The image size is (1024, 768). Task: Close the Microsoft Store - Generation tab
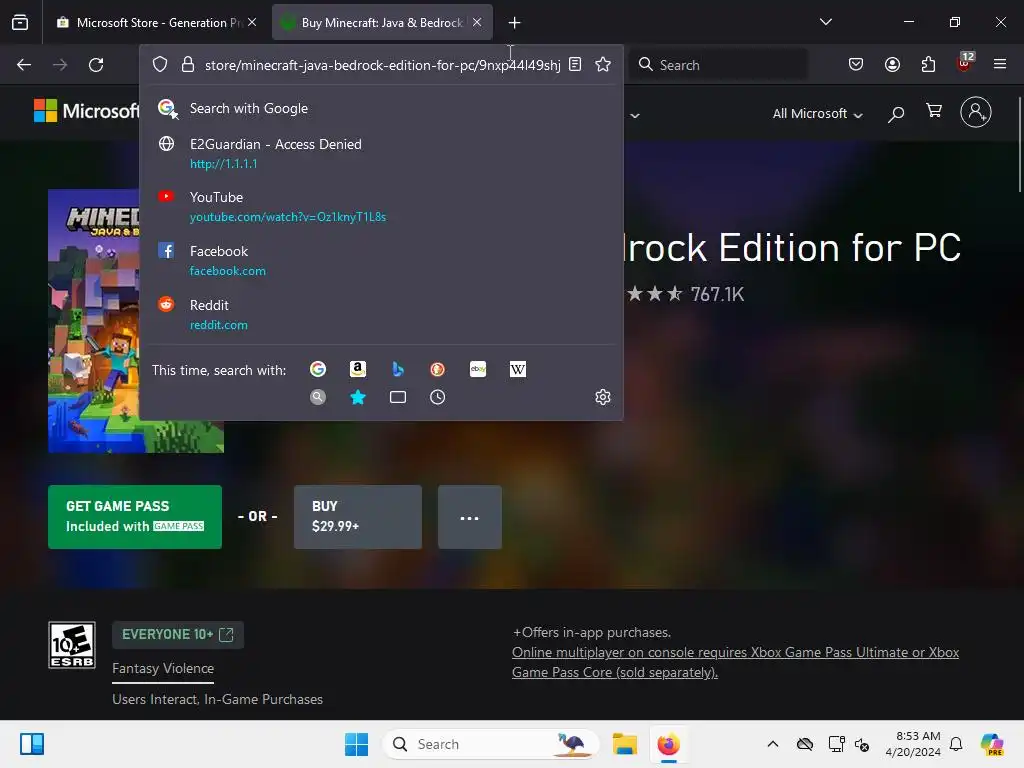pyautogui.click(x=252, y=22)
